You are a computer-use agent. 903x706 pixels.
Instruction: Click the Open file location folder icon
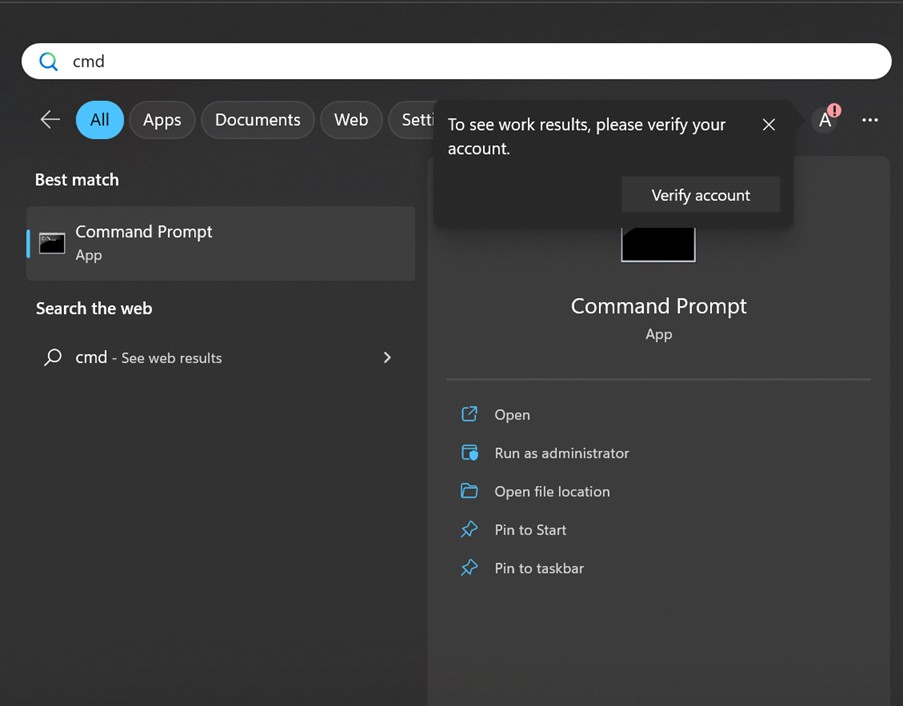469,491
